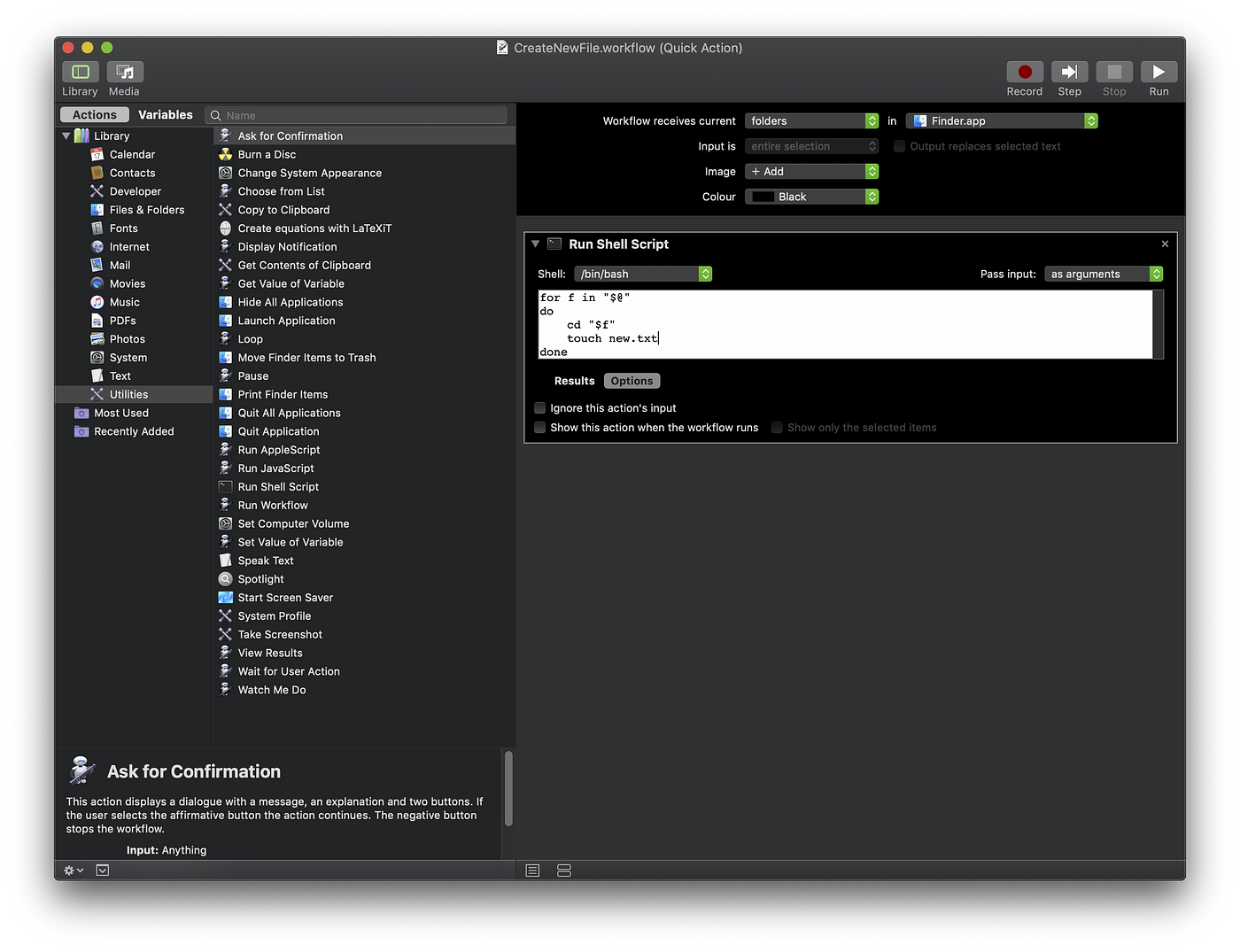Select the Internet category icon
The width and height of the screenshot is (1240, 952).
(x=97, y=247)
